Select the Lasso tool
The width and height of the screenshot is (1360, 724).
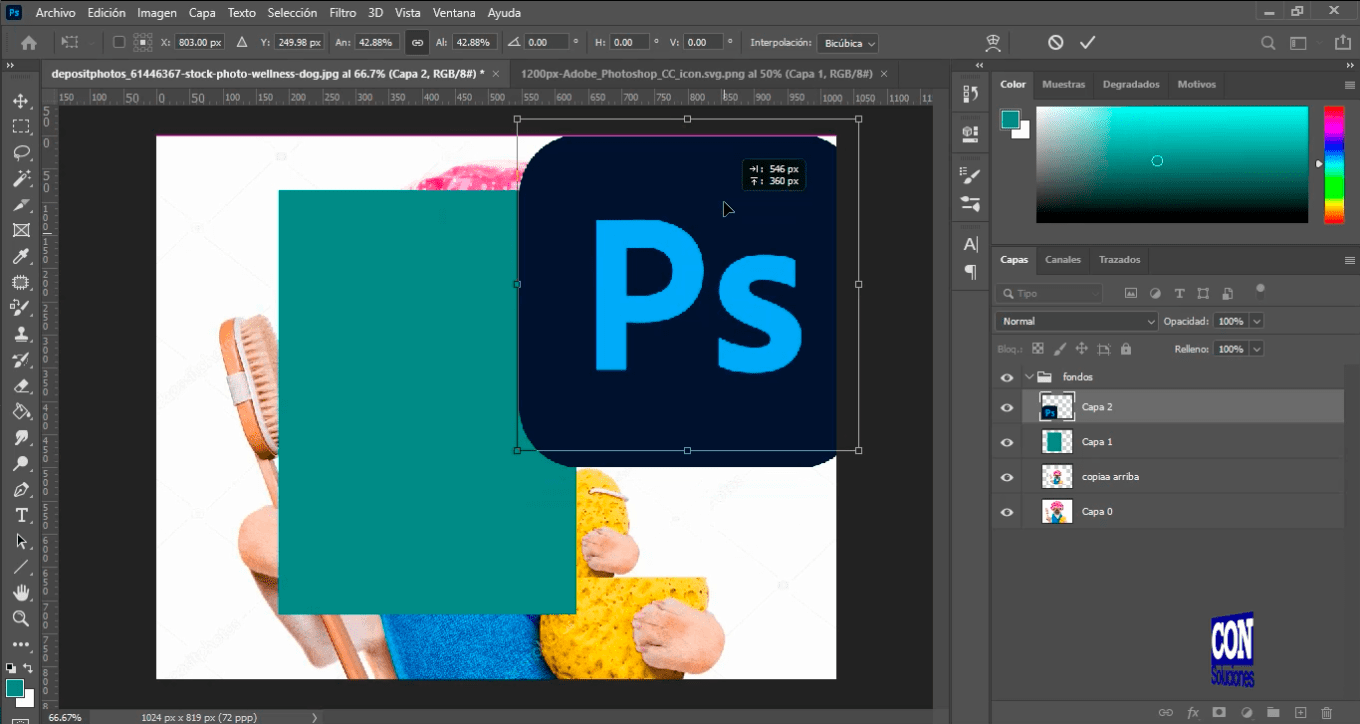[x=20, y=153]
